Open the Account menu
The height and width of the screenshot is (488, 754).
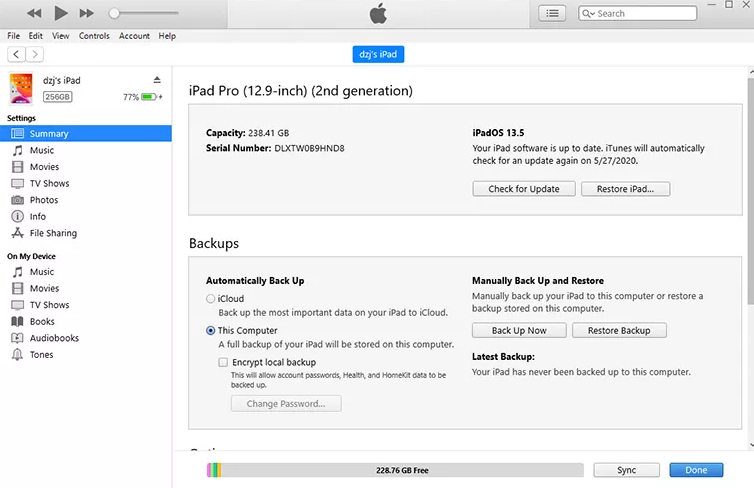pyautogui.click(x=134, y=36)
